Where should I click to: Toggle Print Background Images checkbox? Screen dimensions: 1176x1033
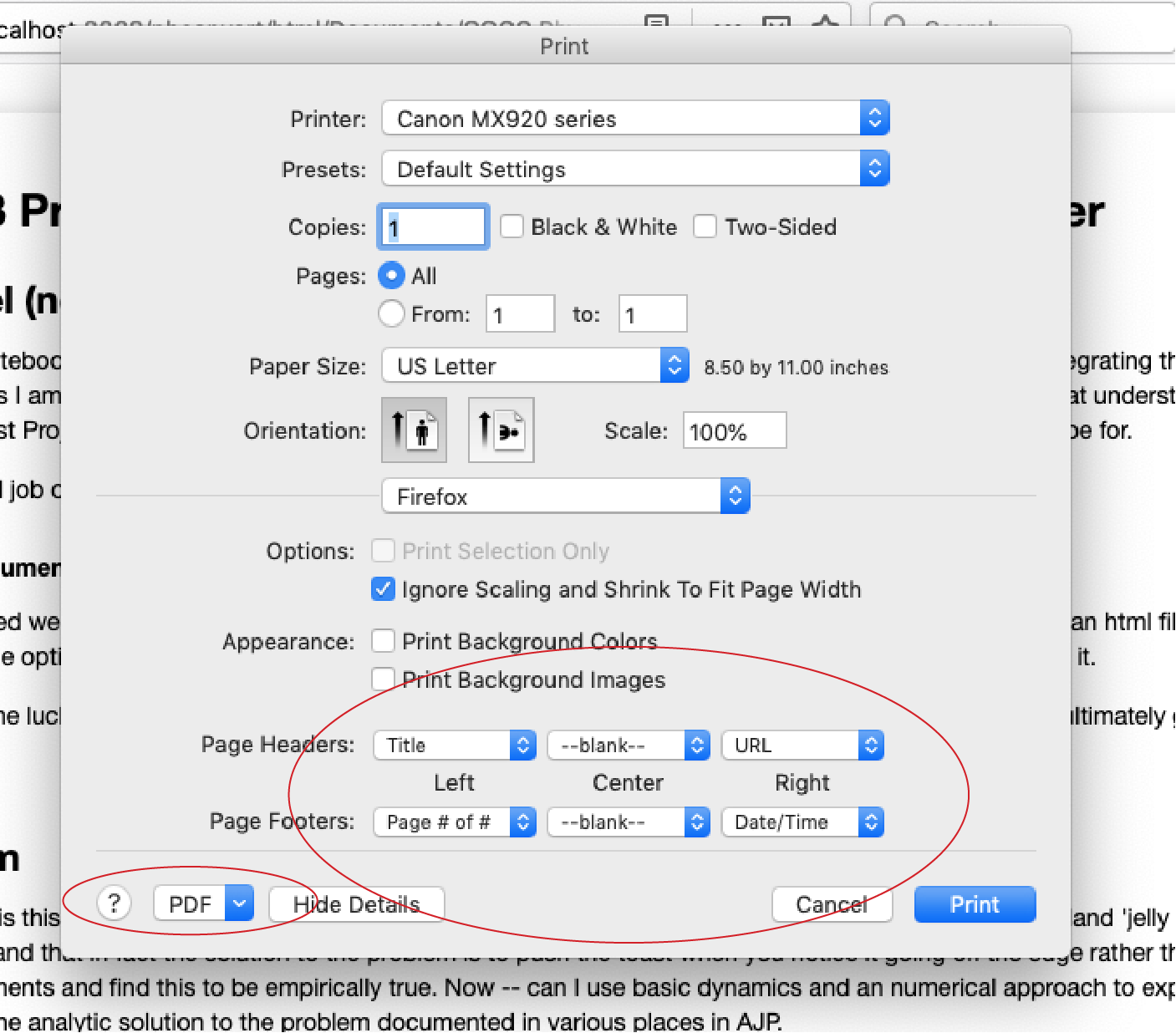383,679
